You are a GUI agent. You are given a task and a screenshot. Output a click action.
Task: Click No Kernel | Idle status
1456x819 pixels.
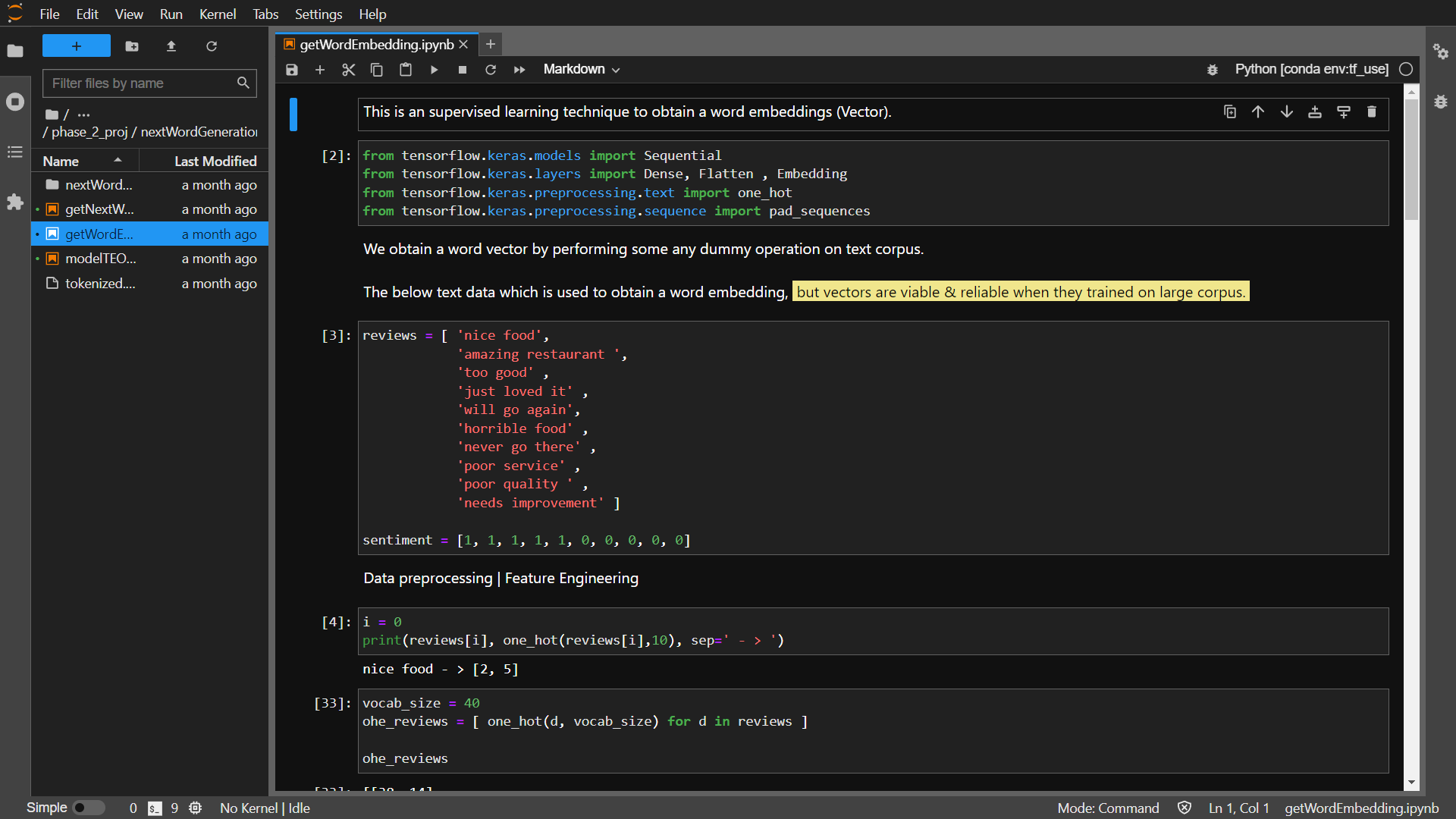click(265, 808)
